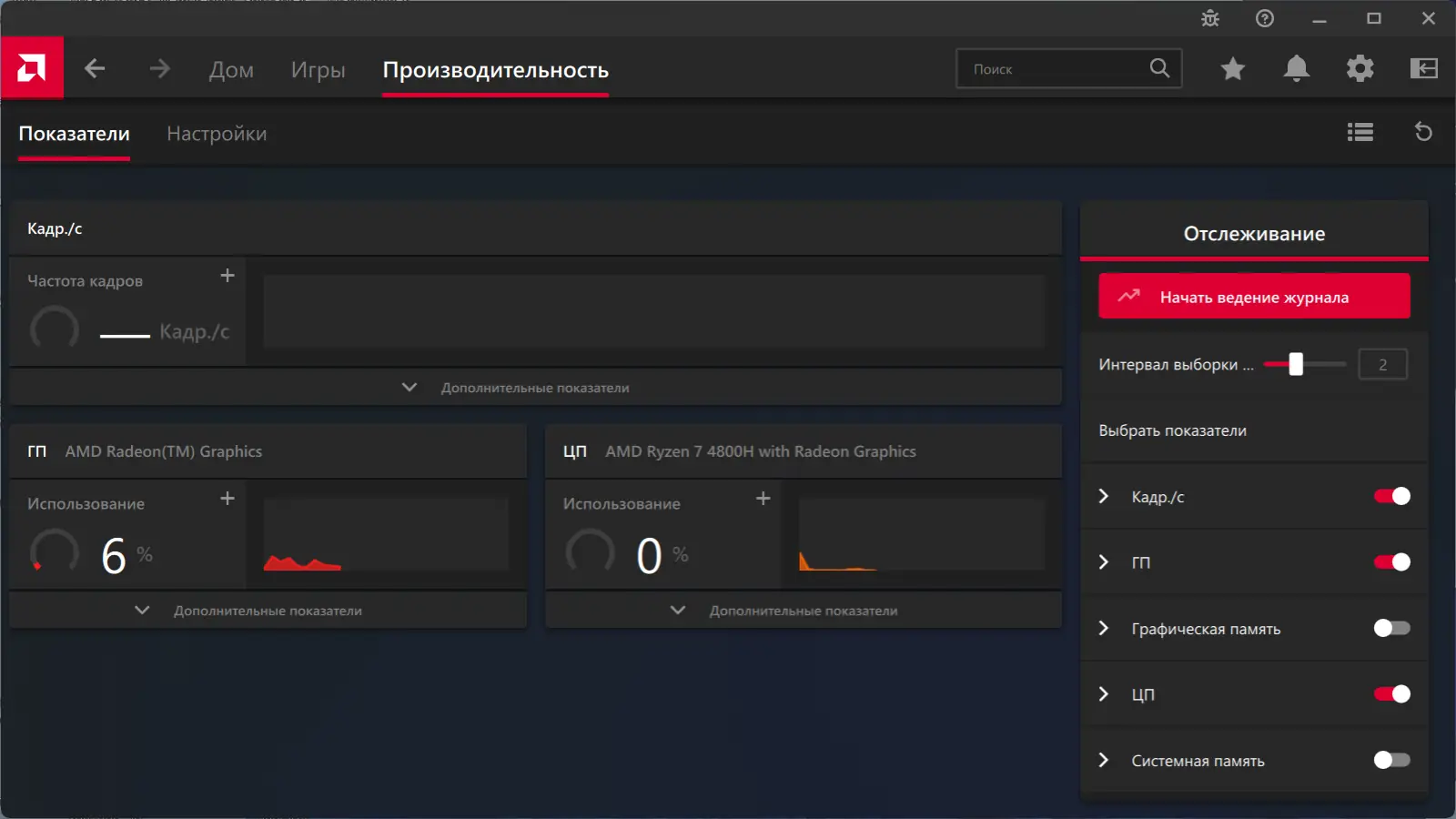Click the favorites star icon
The image size is (1456, 819).
coord(1232,68)
